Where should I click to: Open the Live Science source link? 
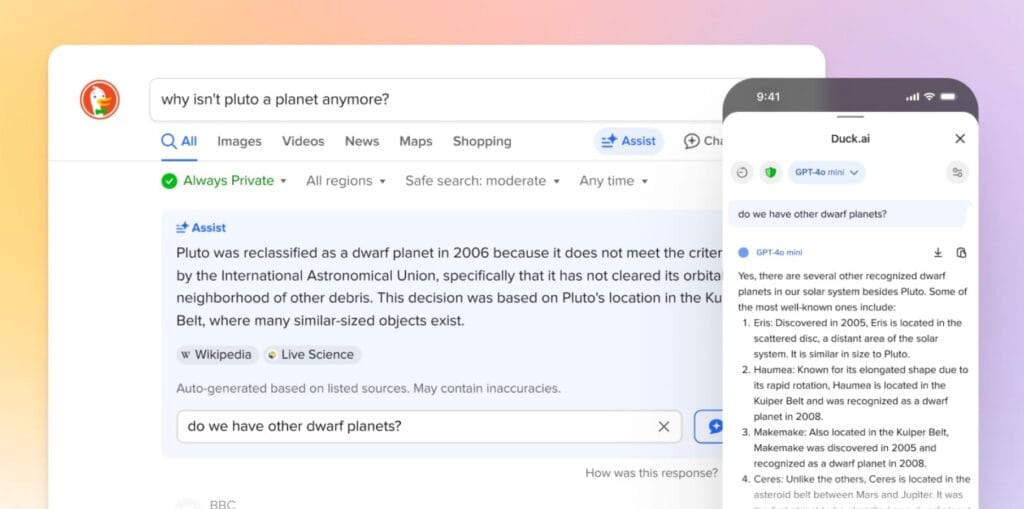311,355
